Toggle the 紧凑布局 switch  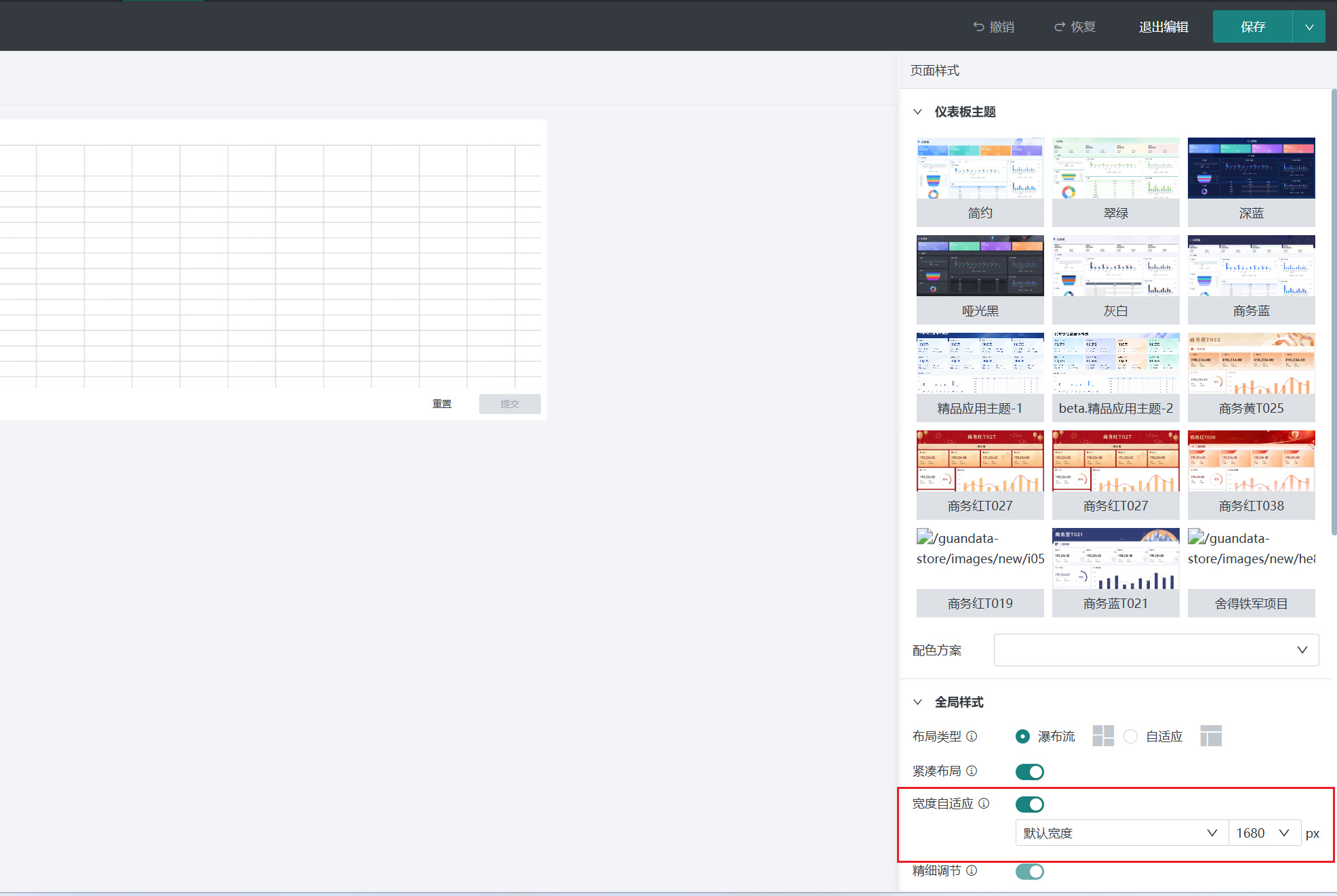pyautogui.click(x=1029, y=771)
